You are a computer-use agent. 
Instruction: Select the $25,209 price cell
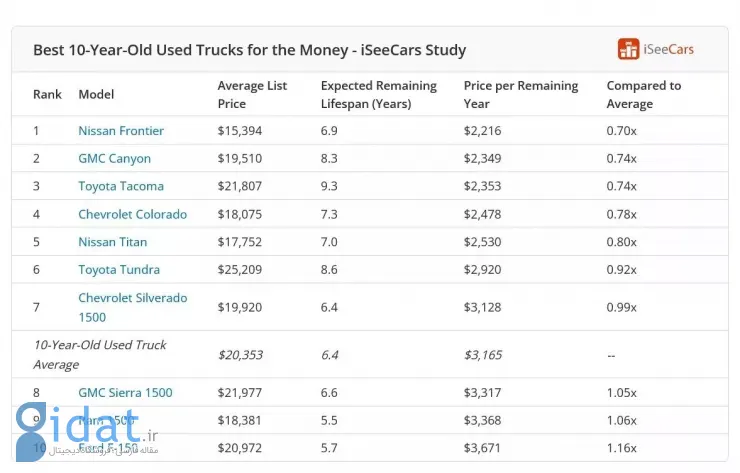(x=240, y=270)
